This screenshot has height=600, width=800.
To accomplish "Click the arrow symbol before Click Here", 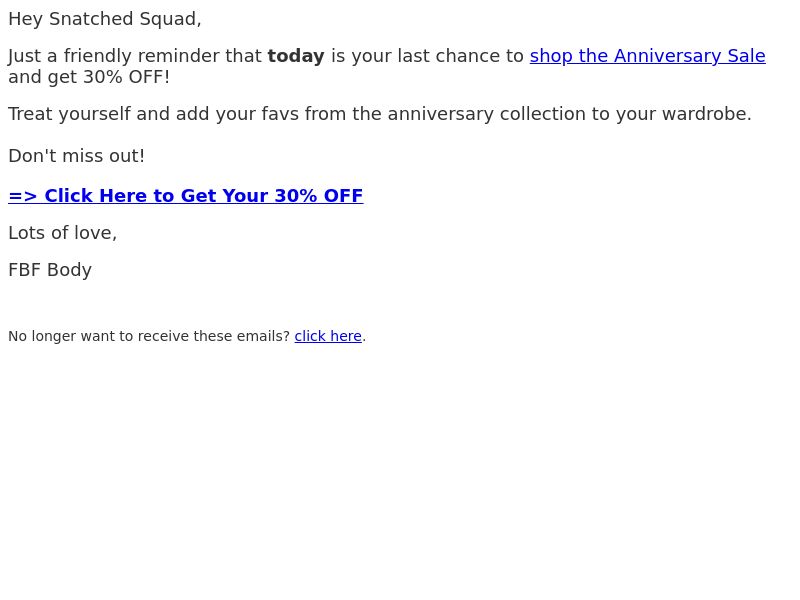I will pos(22,196).
